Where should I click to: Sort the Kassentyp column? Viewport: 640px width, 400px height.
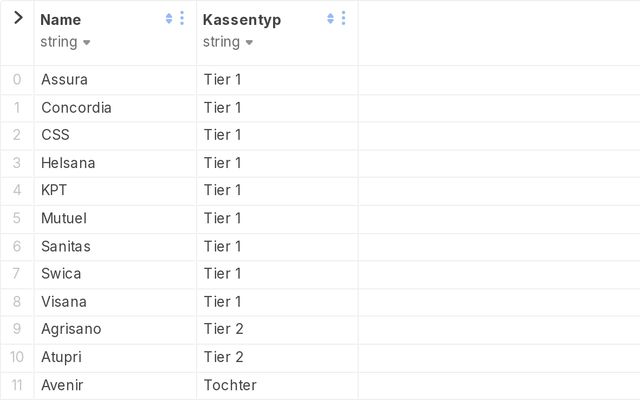tap(331, 19)
